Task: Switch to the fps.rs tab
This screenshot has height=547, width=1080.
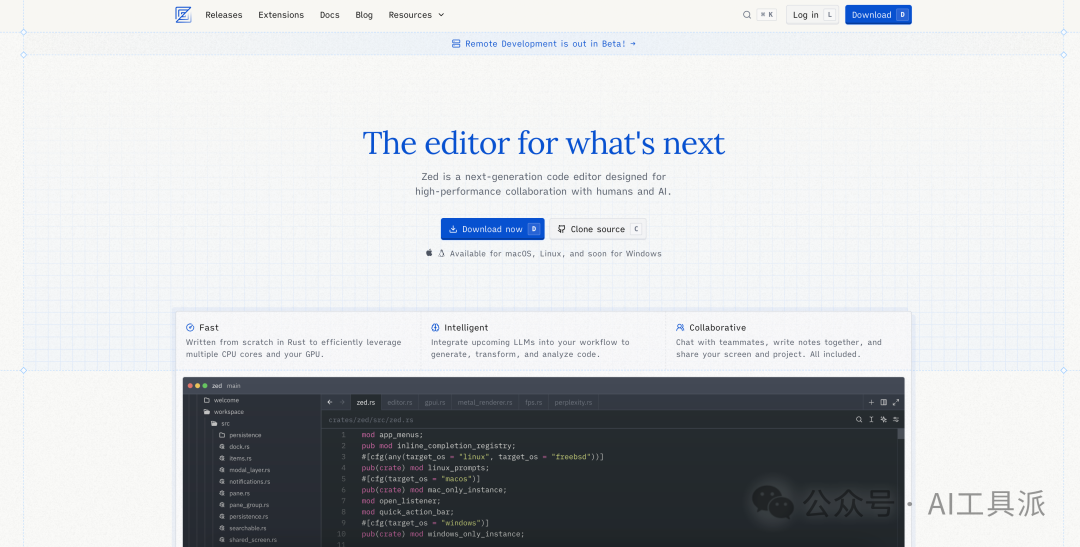Action: click(534, 402)
